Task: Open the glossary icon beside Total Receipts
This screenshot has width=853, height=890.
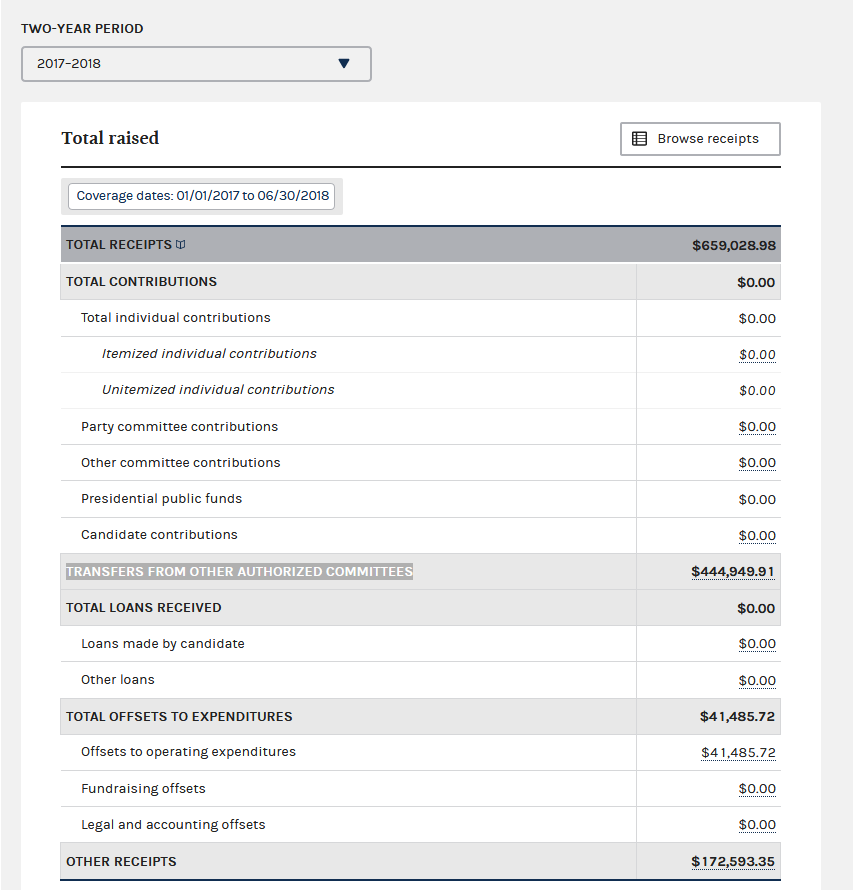Action: click(180, 245)
